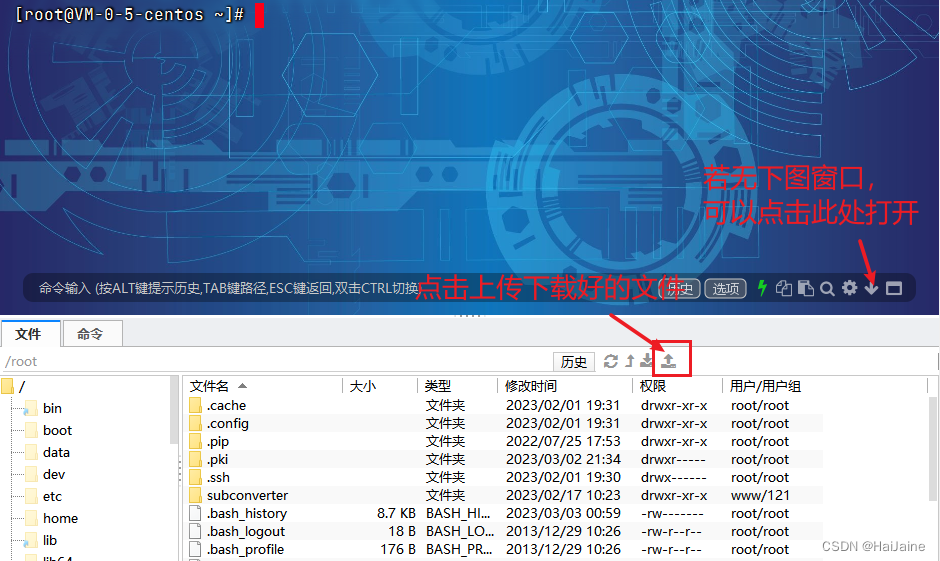The width and height of the screenshot is (940, 561).
Task: Open terminal settings gear icon
Action: pos(849,288)
